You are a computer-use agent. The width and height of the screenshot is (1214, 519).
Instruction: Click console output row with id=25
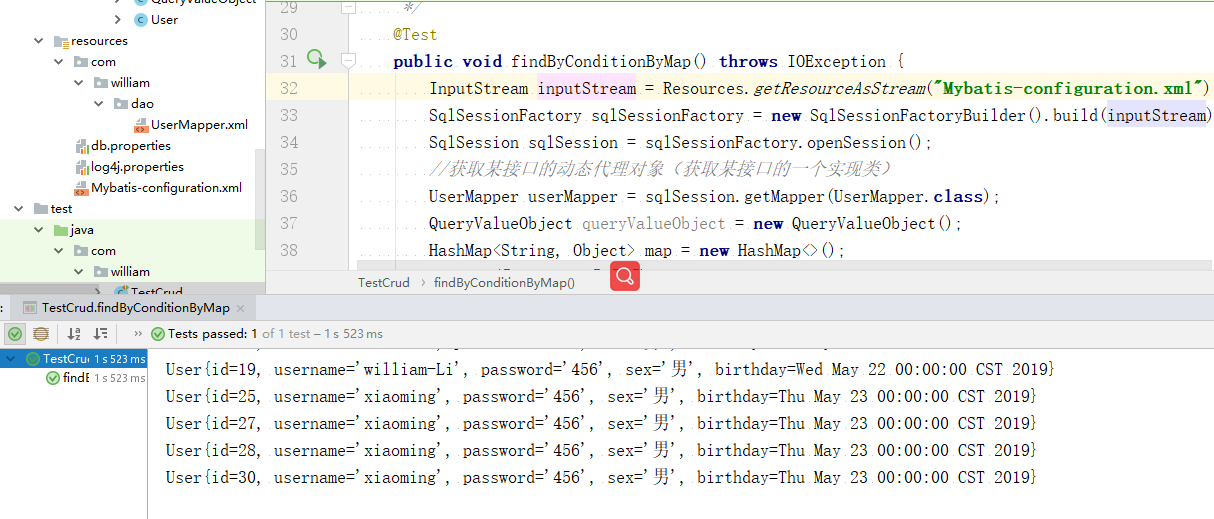pyautogui.click(x=601, y=396)
